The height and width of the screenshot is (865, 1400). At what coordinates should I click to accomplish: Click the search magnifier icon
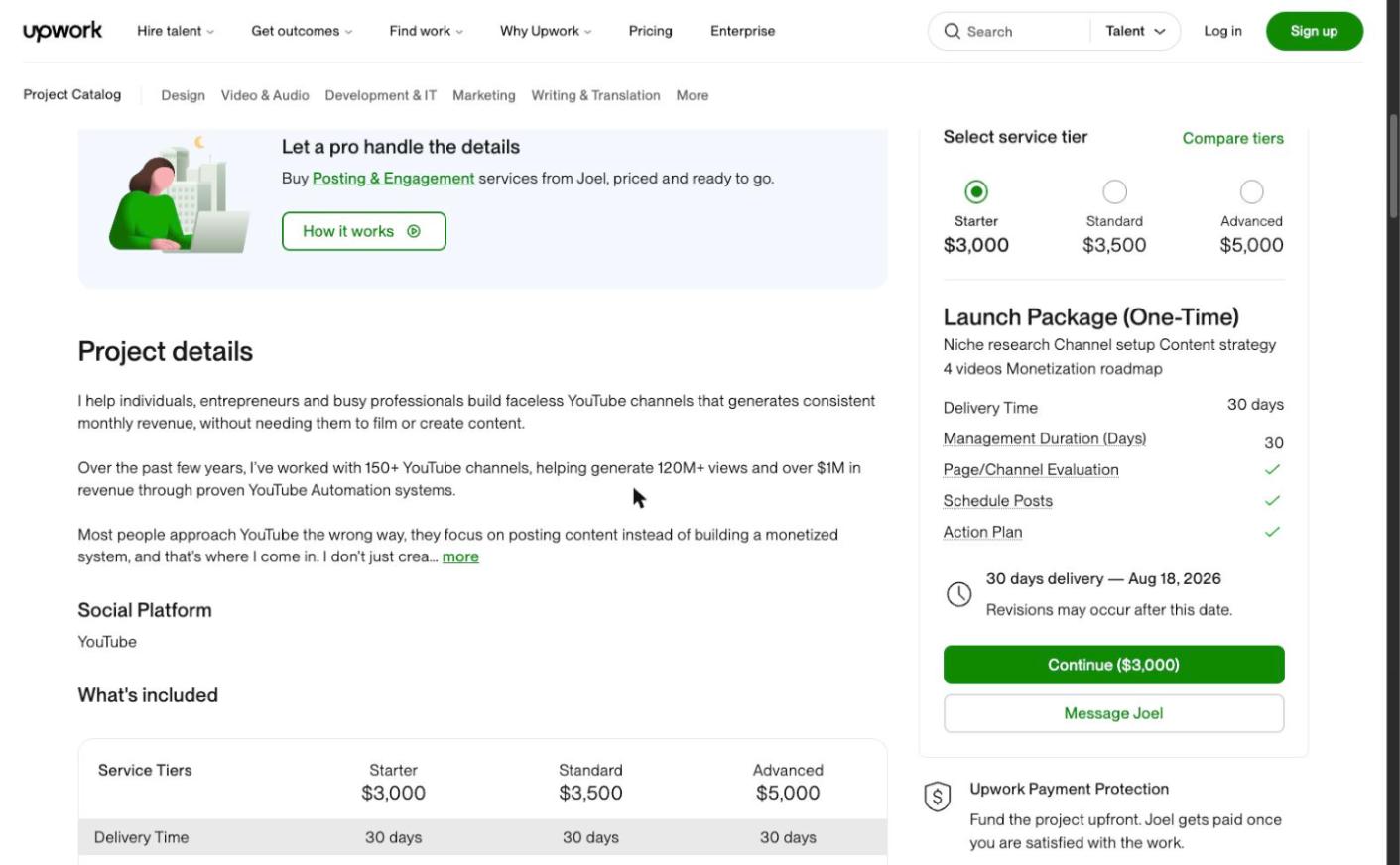(x=952, y=31)
